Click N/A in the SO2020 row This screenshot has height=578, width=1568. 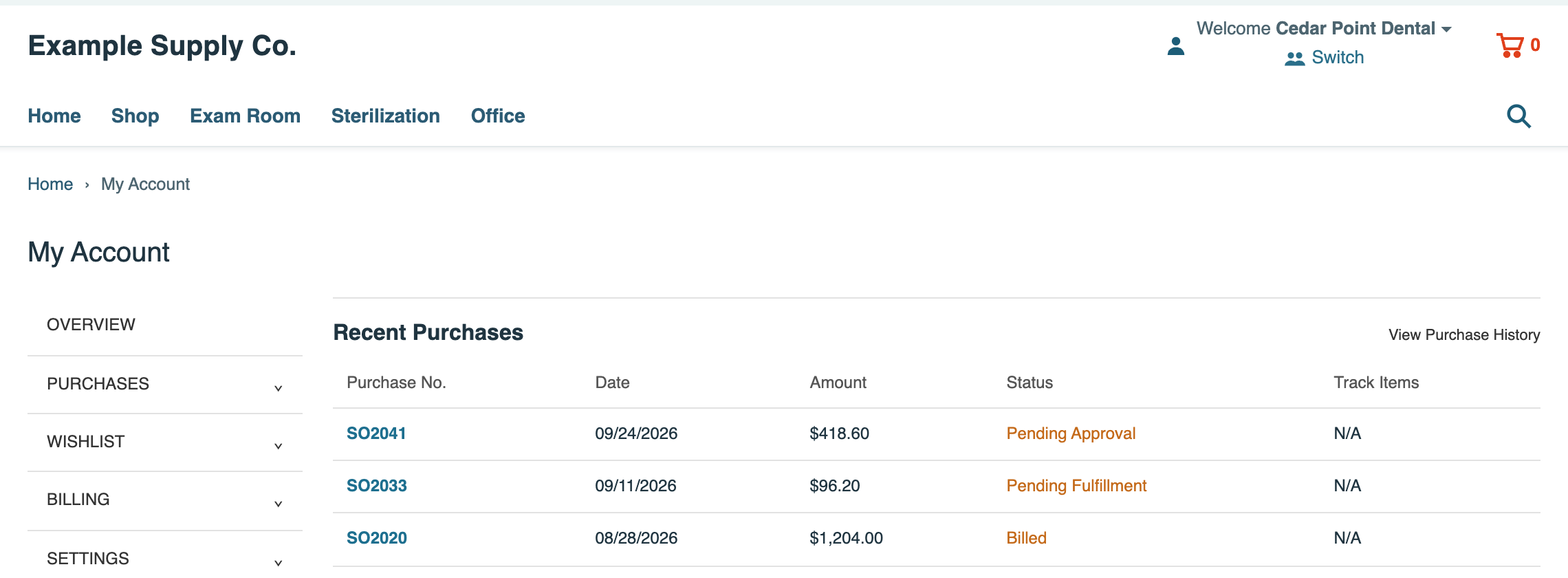tap(1347, 538)
